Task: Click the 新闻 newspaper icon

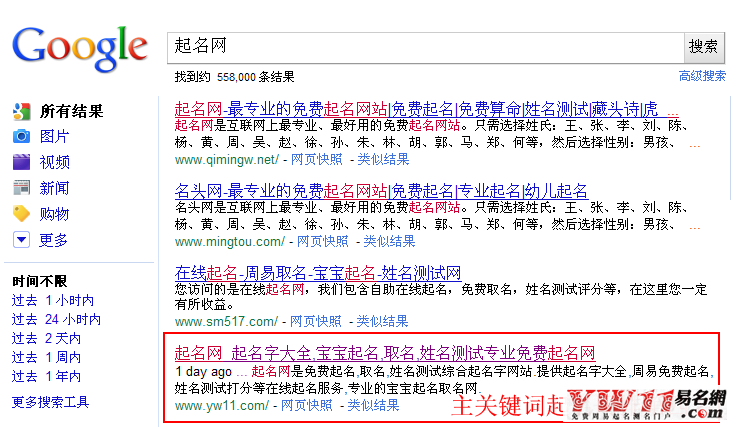Action: pos(21,188)
